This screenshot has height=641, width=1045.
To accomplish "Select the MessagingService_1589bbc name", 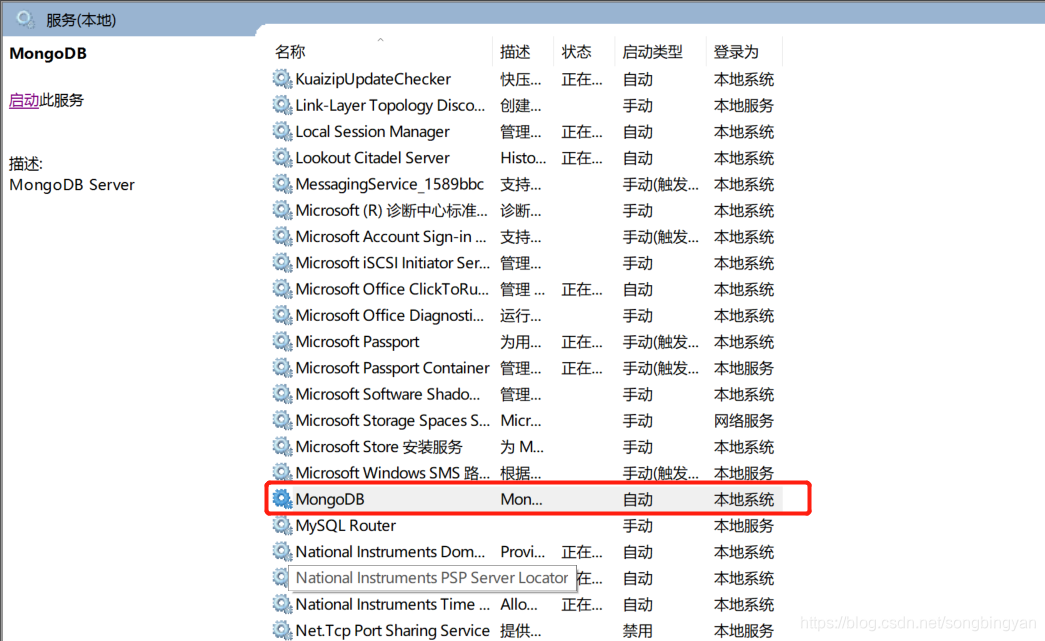I will [390, 184].
